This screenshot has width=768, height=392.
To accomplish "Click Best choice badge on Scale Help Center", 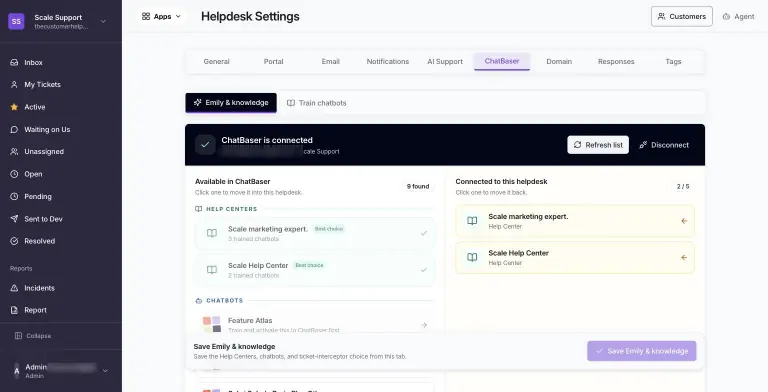I will (309, 265).
